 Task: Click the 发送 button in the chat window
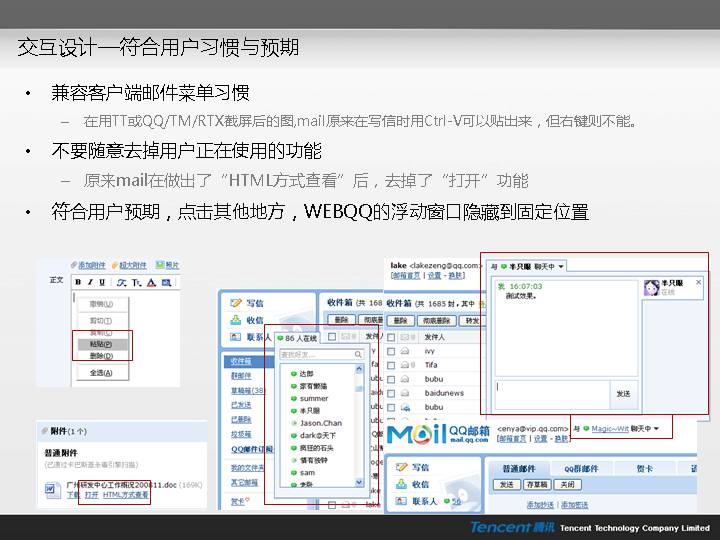(x=623, y=393)
